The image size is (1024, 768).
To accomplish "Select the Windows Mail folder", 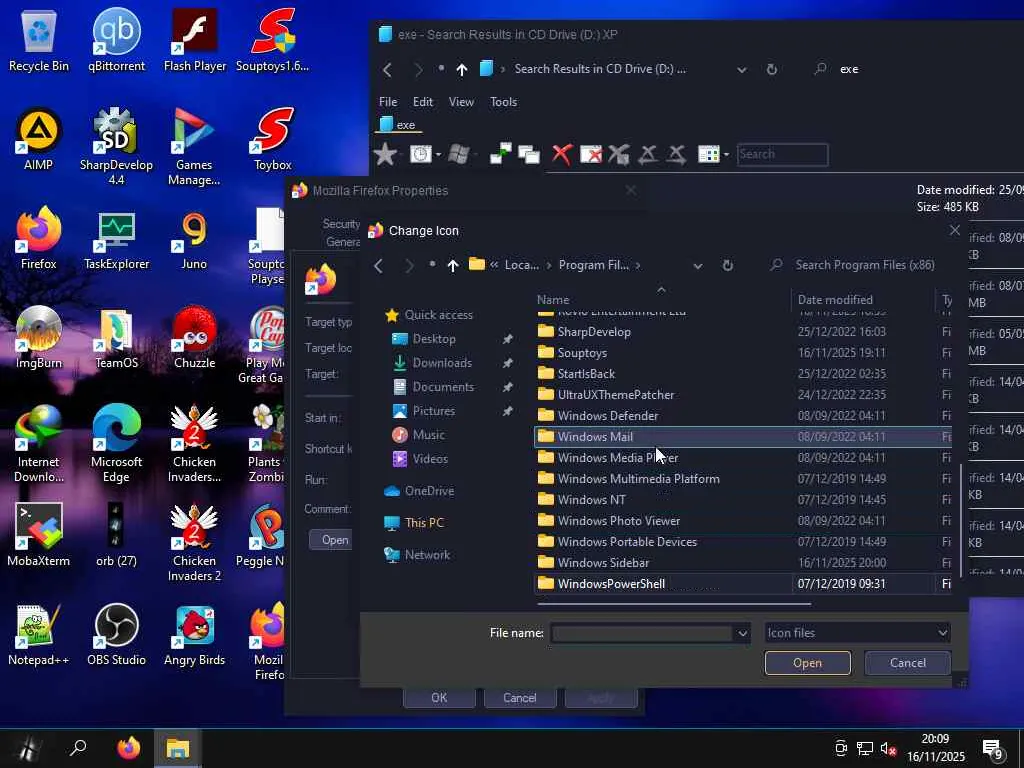I will pos(743,437).
